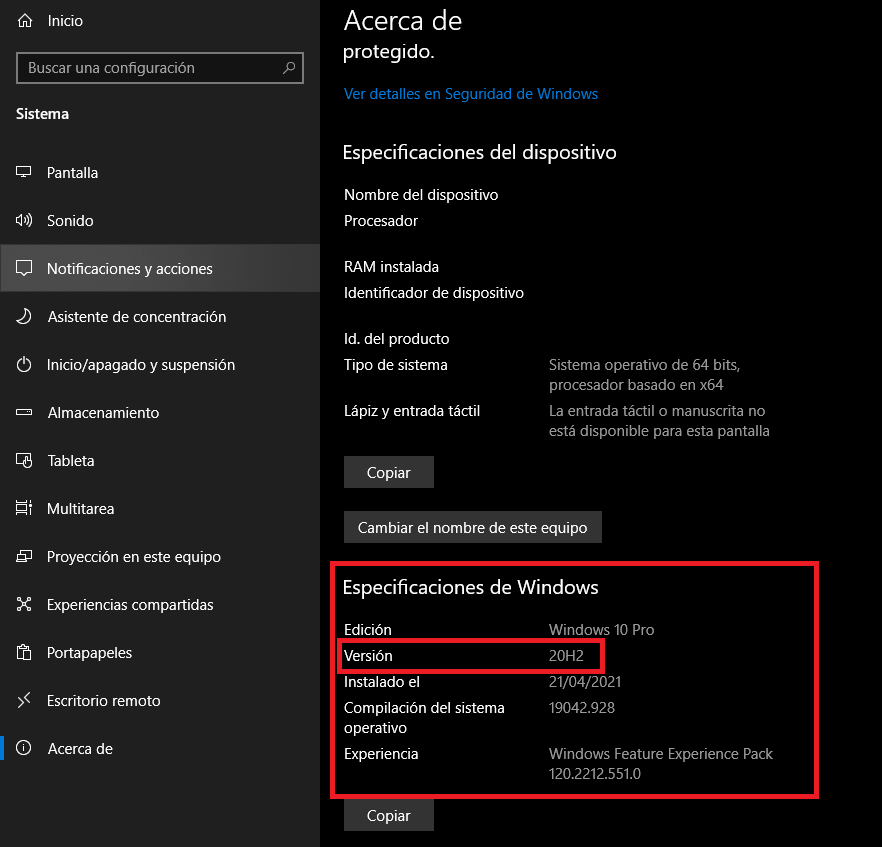Click the Buscar una configuración field
882x847 pixels.
(x=148, y=68)
